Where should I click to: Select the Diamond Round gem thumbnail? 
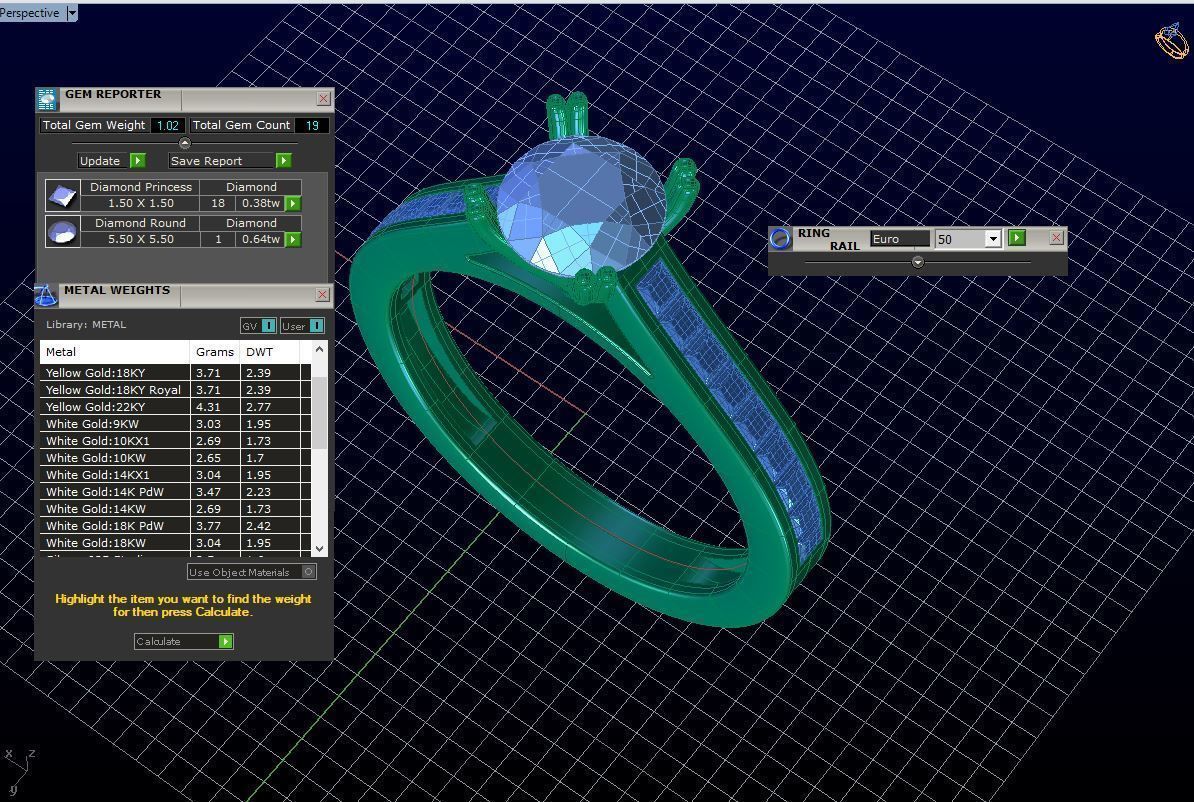62,231
